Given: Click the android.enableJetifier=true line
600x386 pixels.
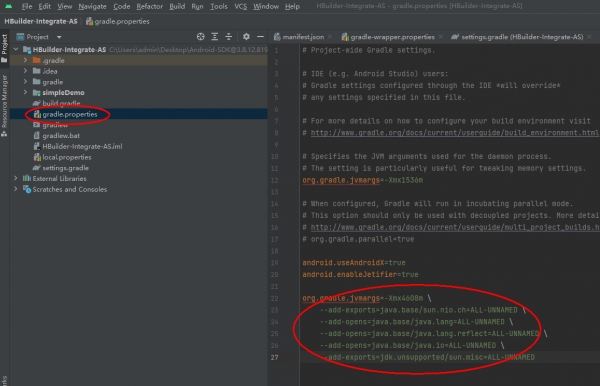Looking at the screenshot, I should tap(360, 274).
